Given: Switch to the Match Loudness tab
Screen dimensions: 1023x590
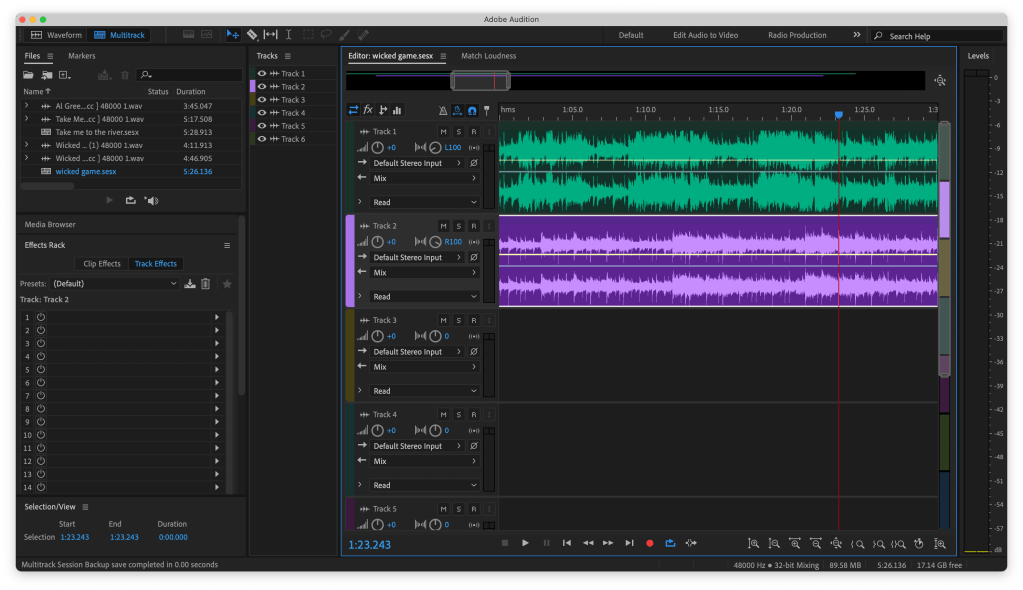Looking at the screenshot, I should (488, 56).
